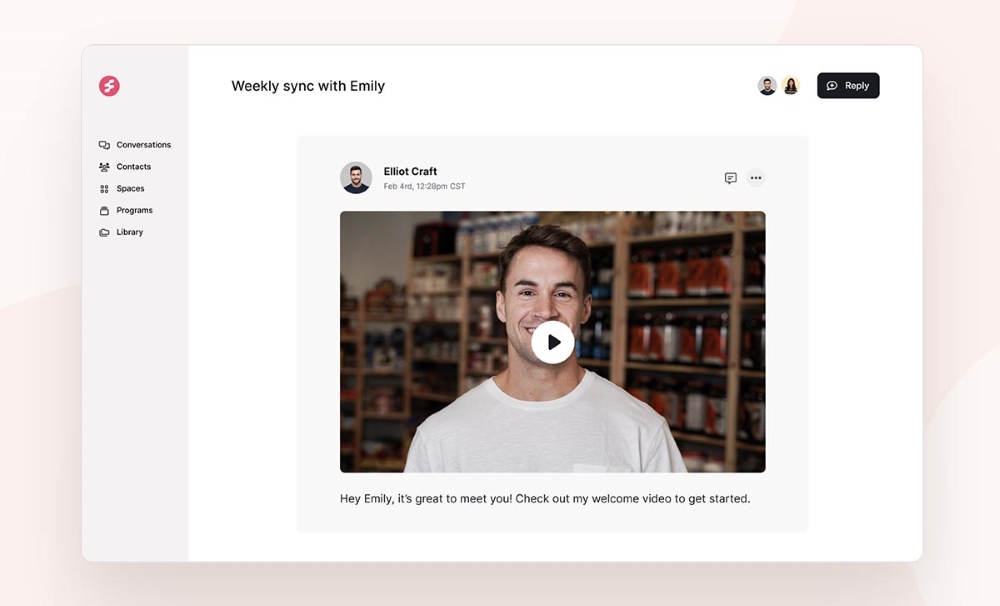Image resolution: width=1000 pixels, height=606 pixels.
Task: Open the comment icon on Elliot's message
Action: click(x=731, y=178)
